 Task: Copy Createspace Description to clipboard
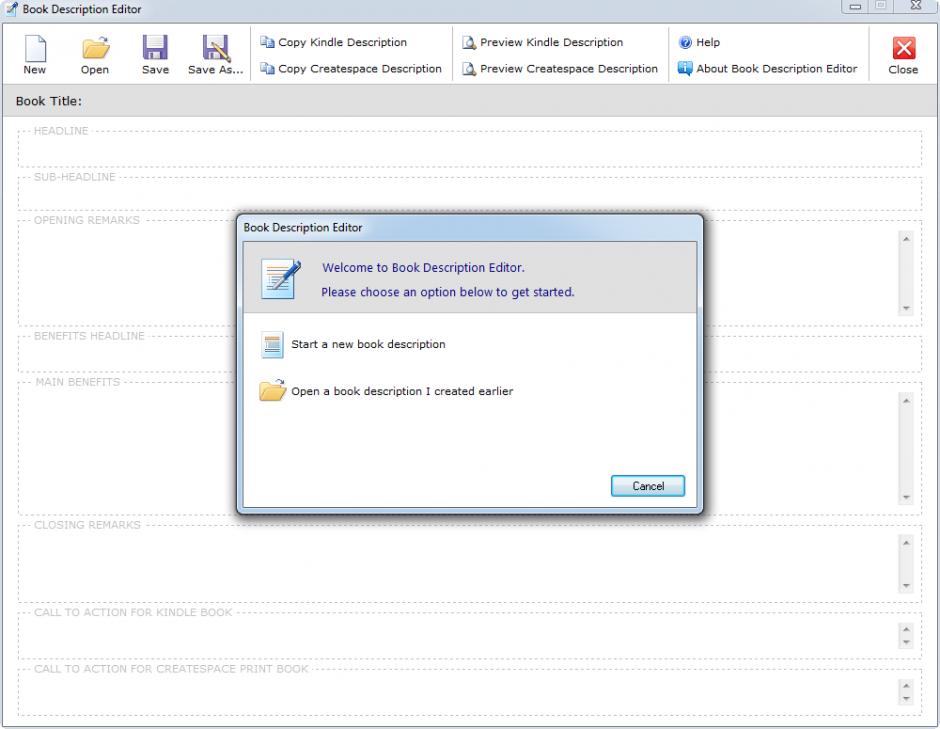tap(351, 68)
